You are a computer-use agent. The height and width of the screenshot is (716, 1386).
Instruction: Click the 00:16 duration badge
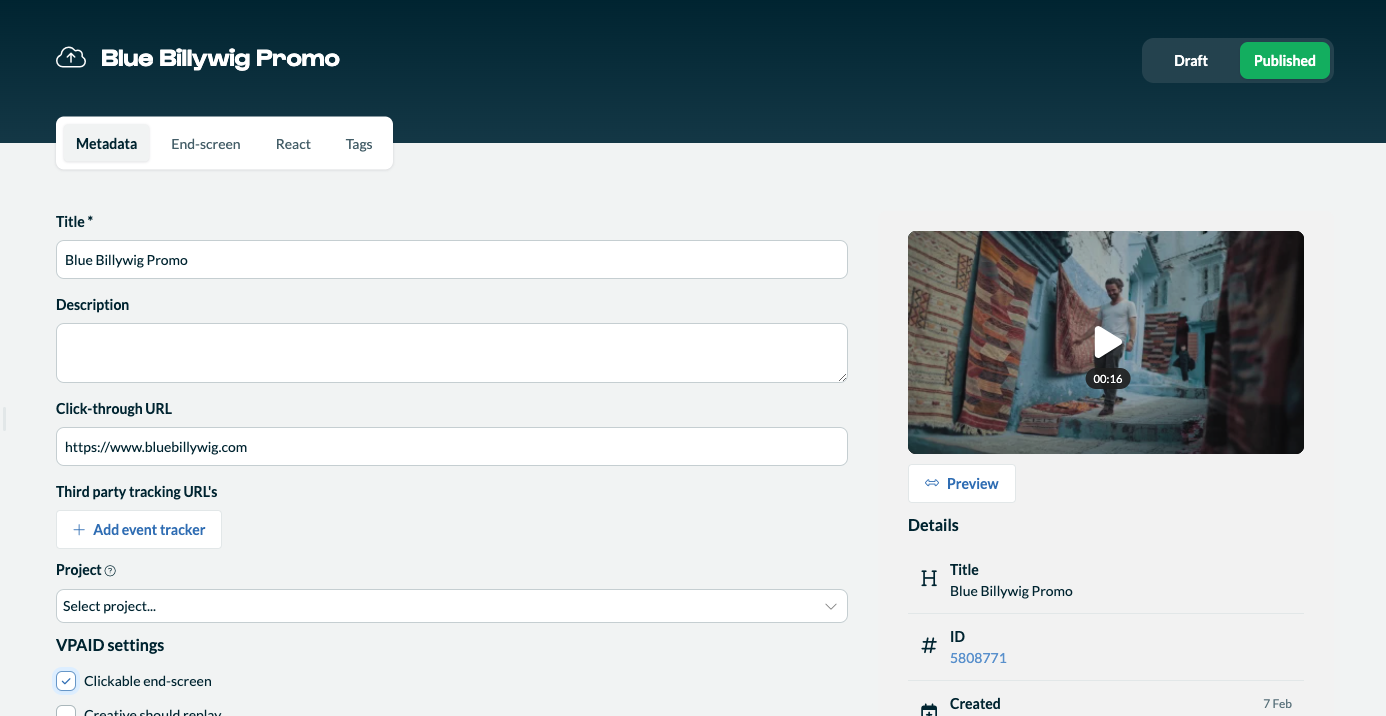pyautogui.click(x=1107, y=379)
